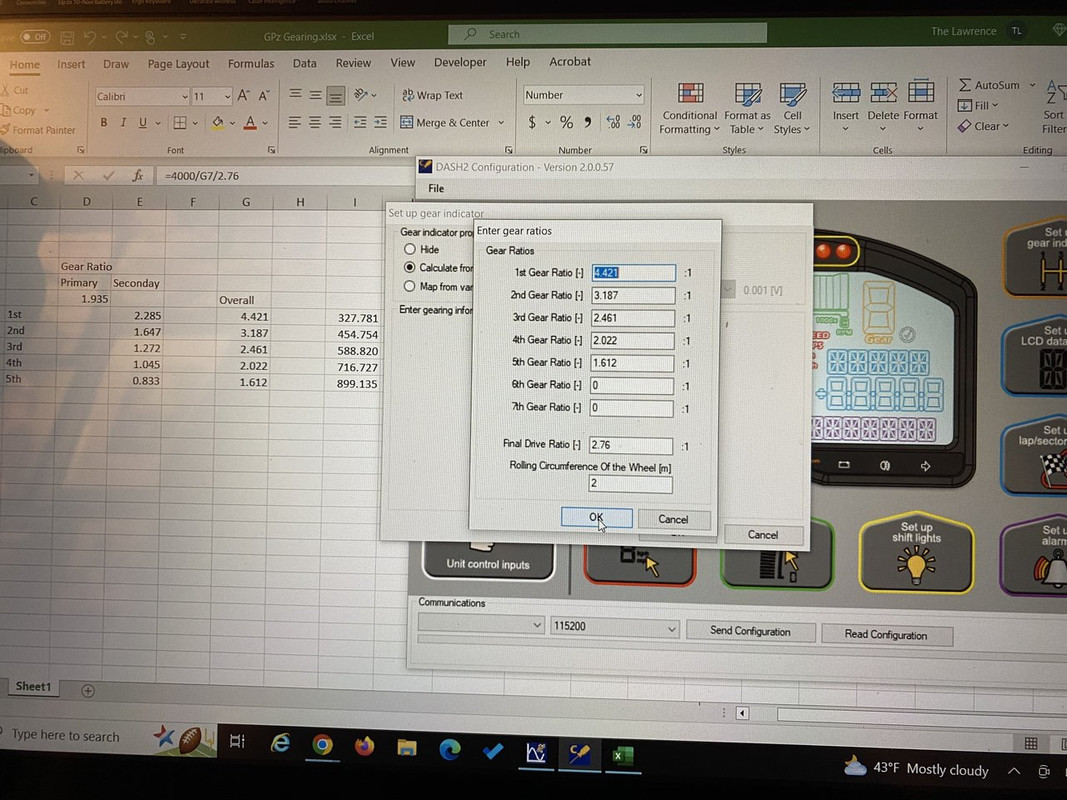
Task: Click Cancel in Set up gear indicator dialog
Action: [x=763, y=535]
